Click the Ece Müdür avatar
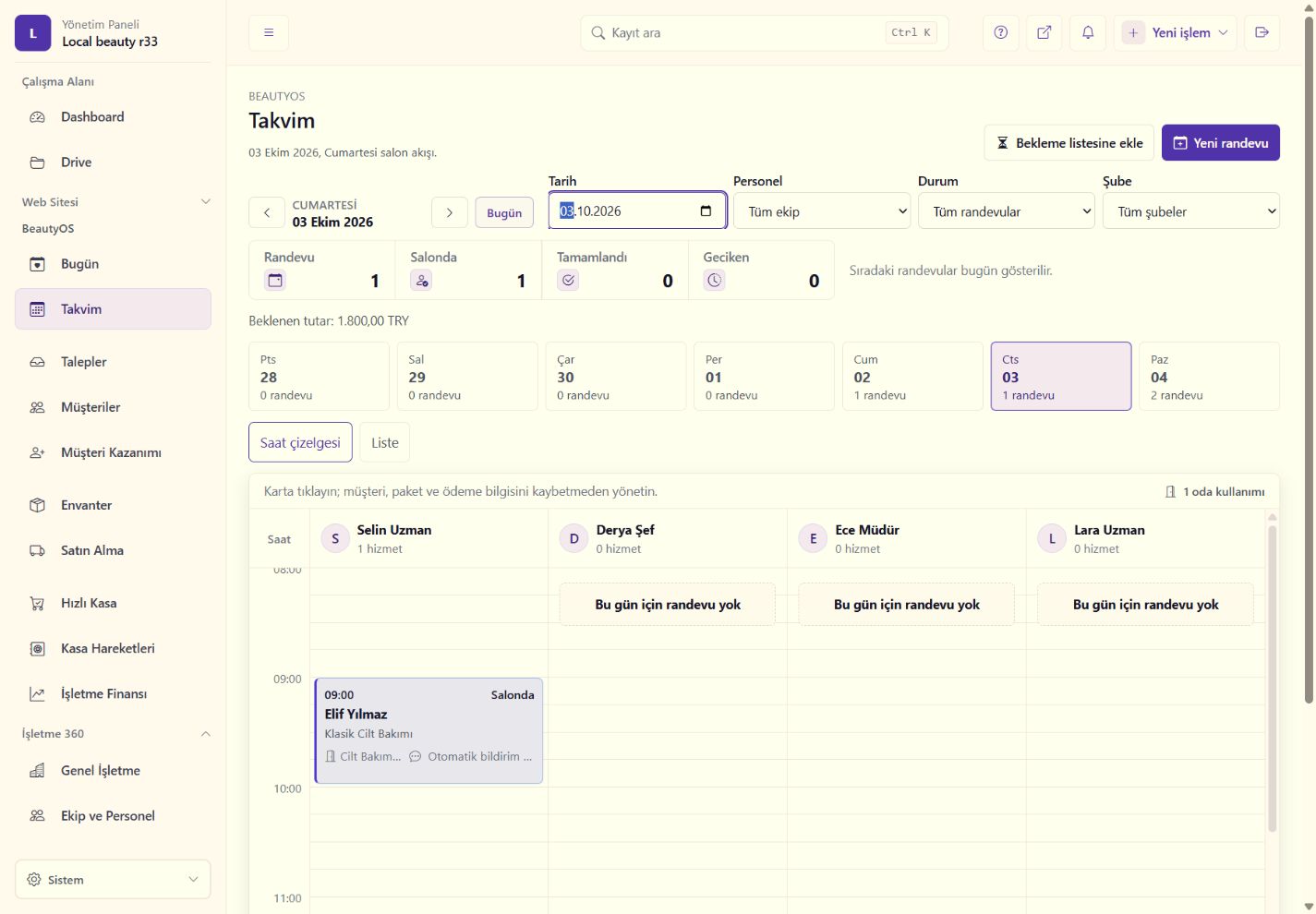 pyautogui.click(x=813, y=538)
